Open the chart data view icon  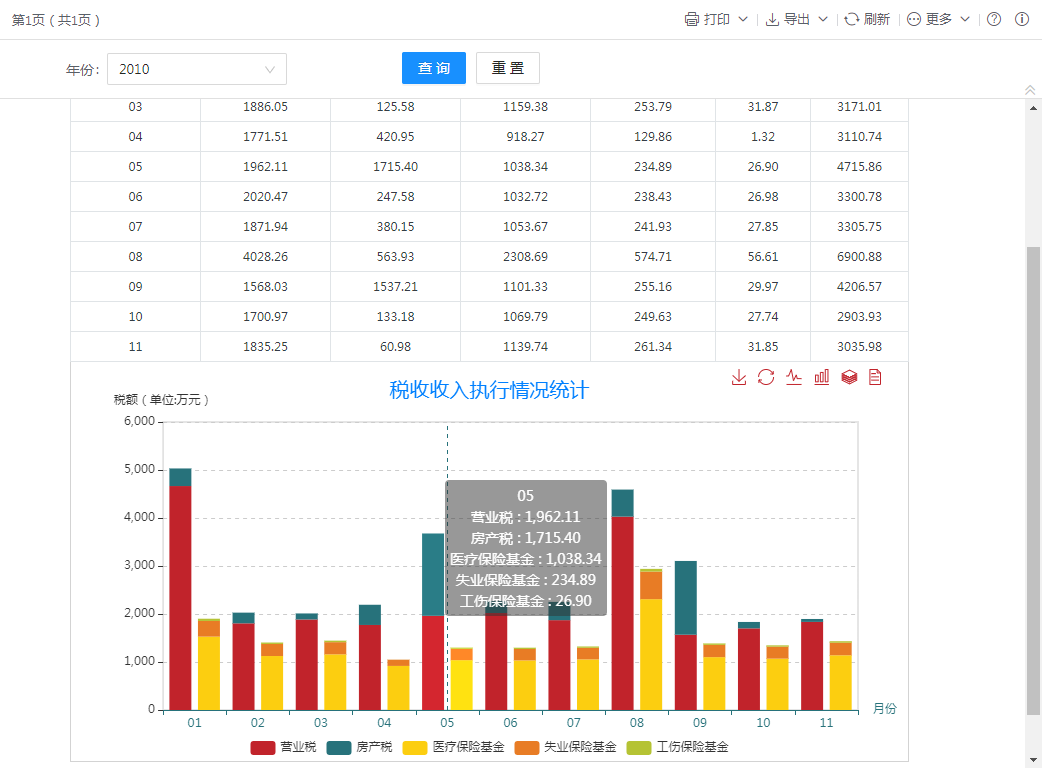click(875, 377)
